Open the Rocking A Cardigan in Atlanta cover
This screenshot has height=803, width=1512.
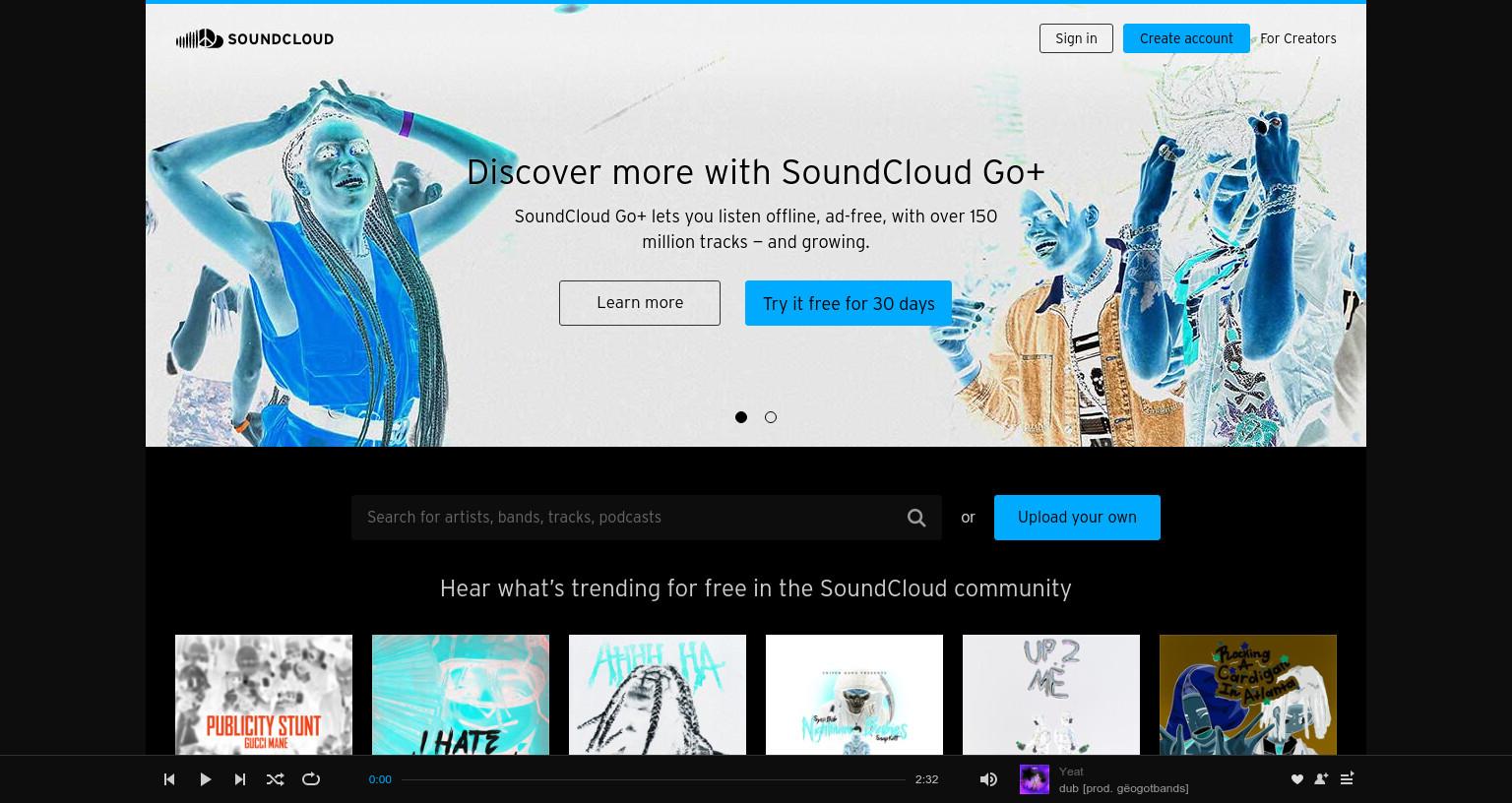click(1248, 695)
